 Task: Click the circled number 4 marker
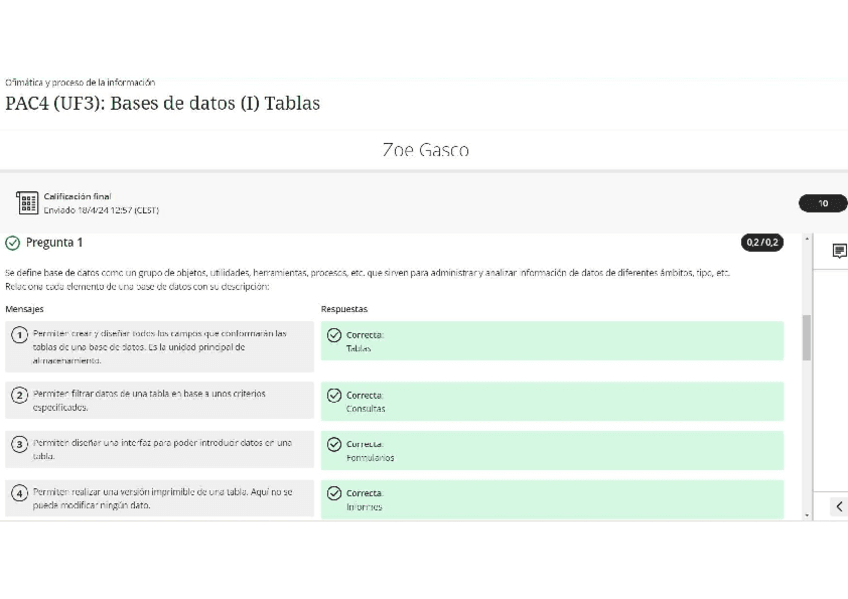[x=19, y=493]
